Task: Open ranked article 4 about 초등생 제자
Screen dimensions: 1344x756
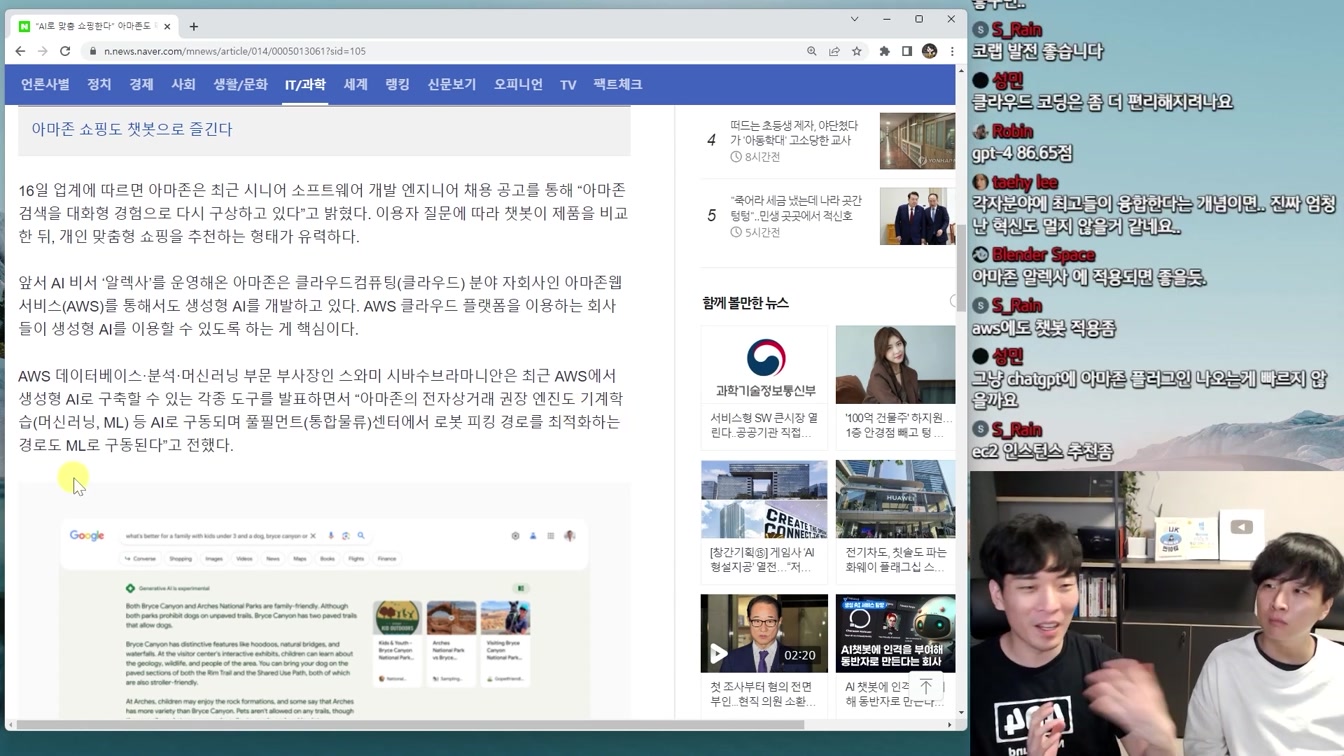Action: [794, 133]
